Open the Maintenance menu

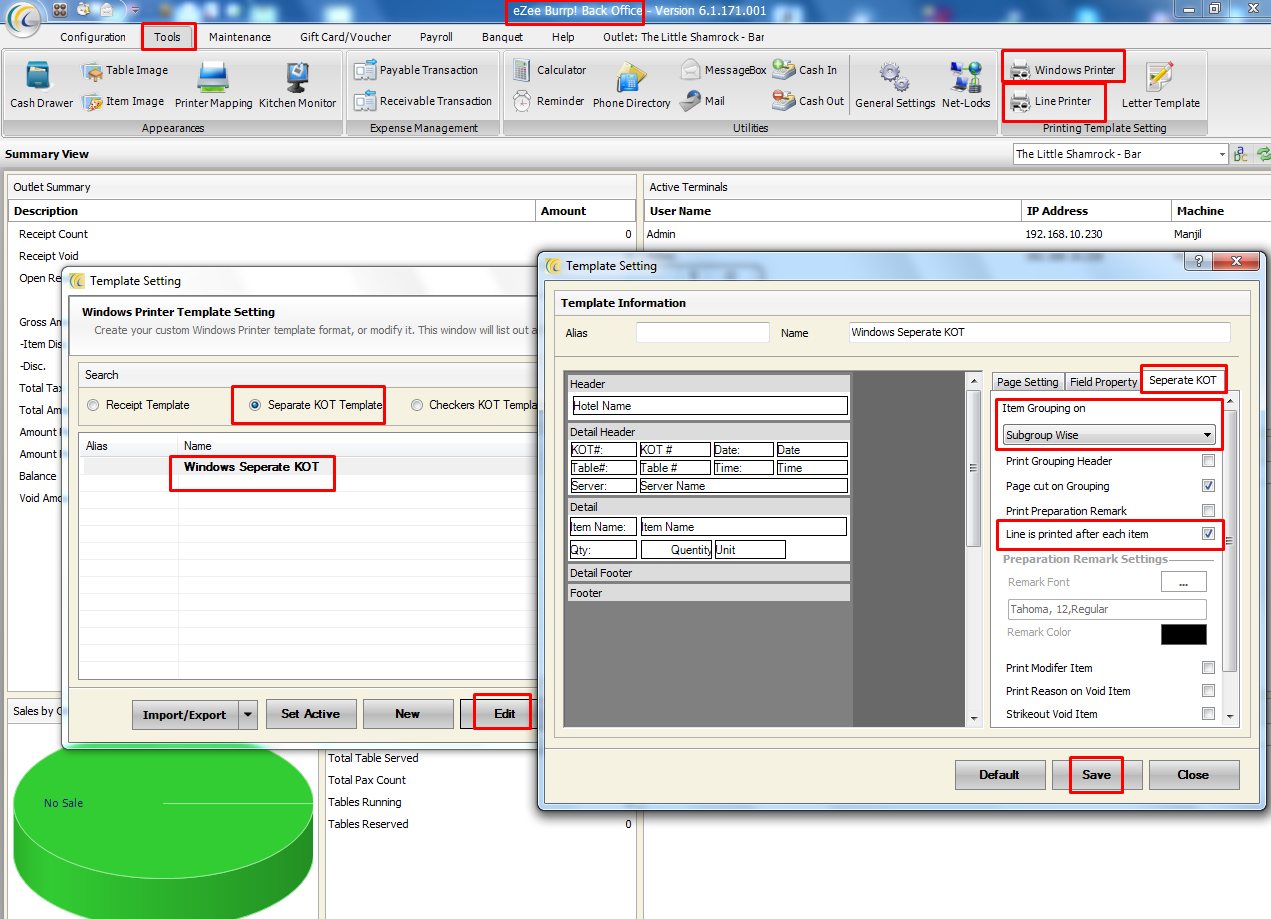(x=240, y=37)
